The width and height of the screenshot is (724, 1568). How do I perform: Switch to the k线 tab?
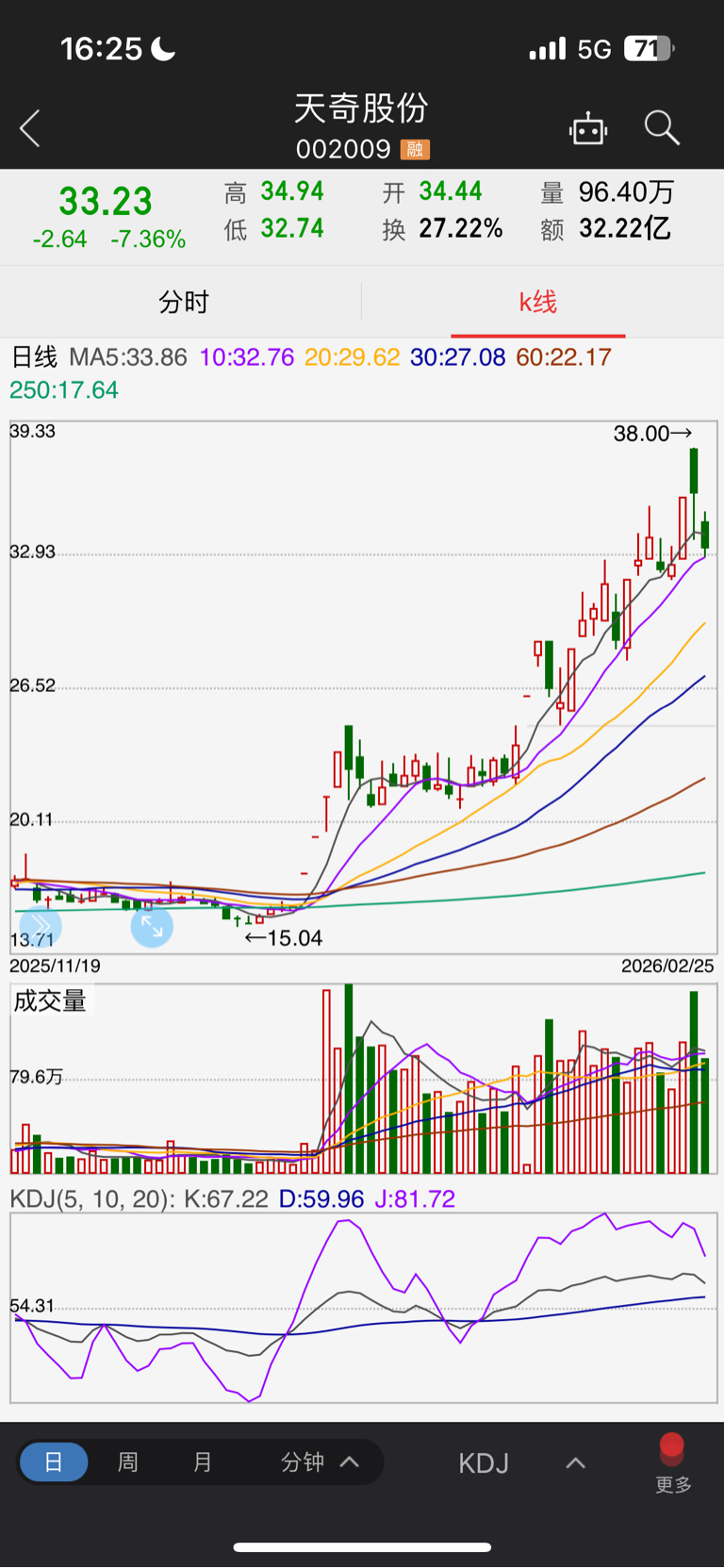point(537,302)
